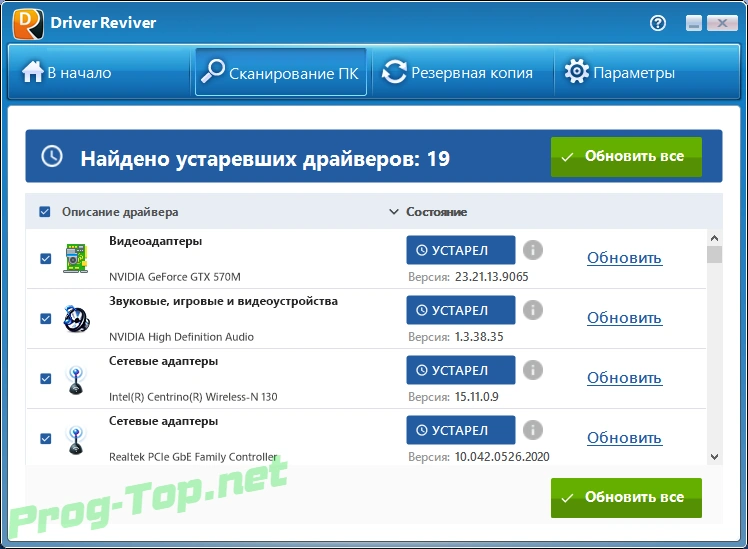Viewport: 748px width, 549px height.
Task: Click Обновить link for Intel Centrino Wireless
Action: click(624, 378)
